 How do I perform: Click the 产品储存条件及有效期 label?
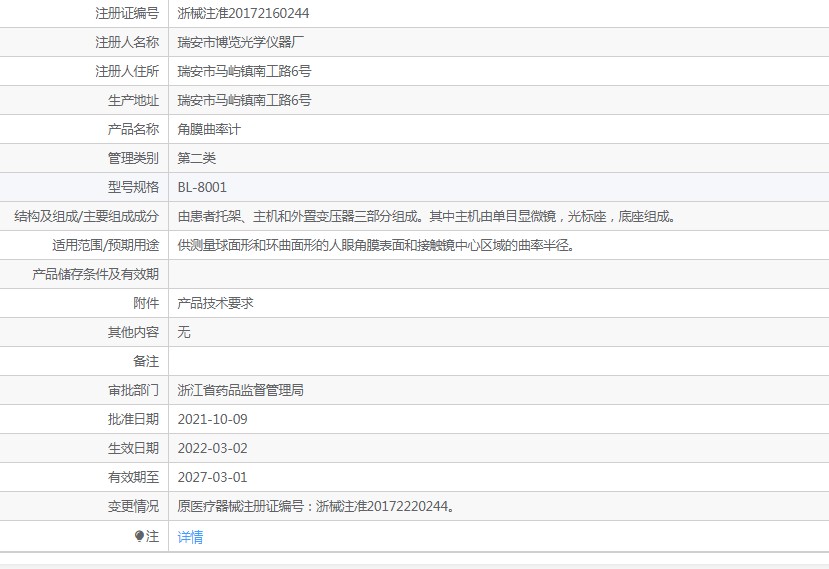click(x=96, y=274)
